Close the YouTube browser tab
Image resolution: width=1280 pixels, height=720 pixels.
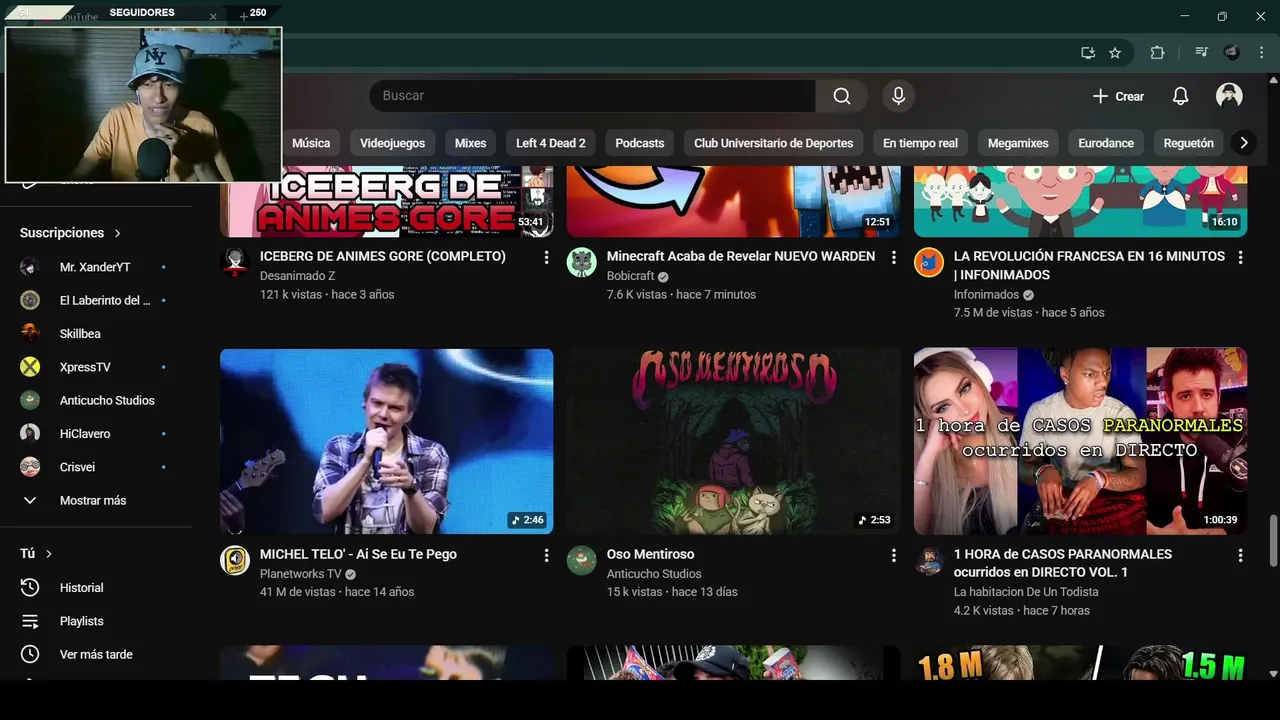pos(213,17)
